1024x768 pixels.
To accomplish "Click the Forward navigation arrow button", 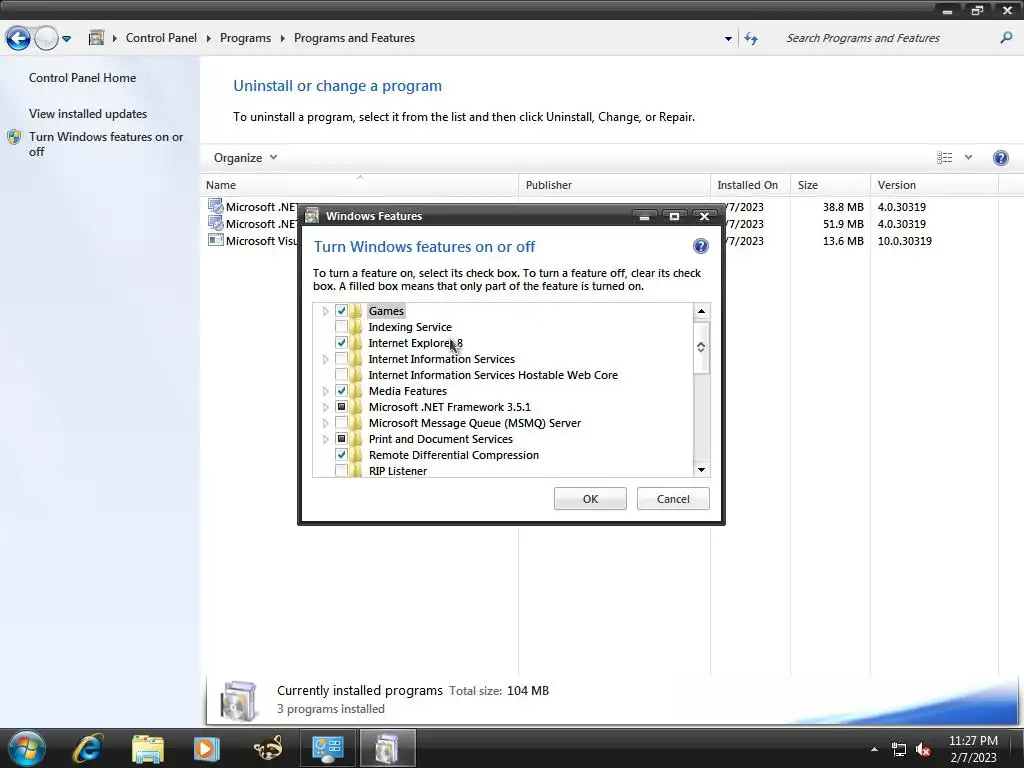I will [x=46, y=38].
